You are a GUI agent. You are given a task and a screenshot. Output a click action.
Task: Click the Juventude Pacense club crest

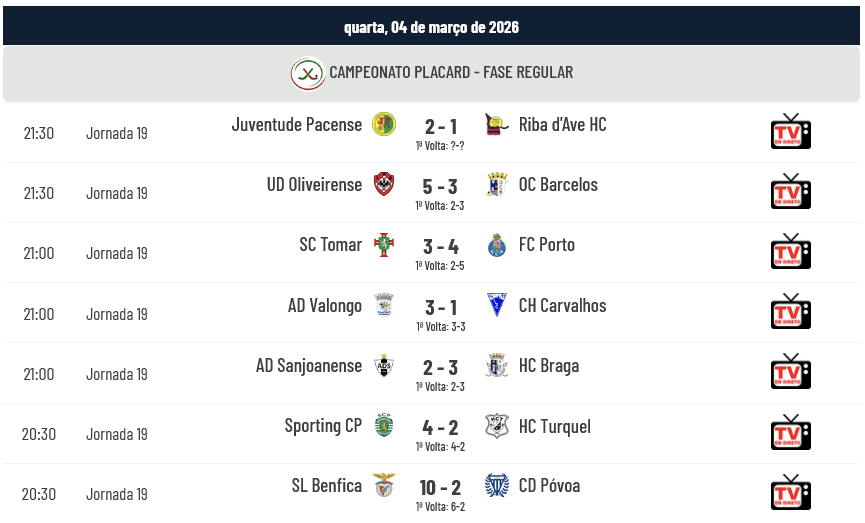(384, 124)
